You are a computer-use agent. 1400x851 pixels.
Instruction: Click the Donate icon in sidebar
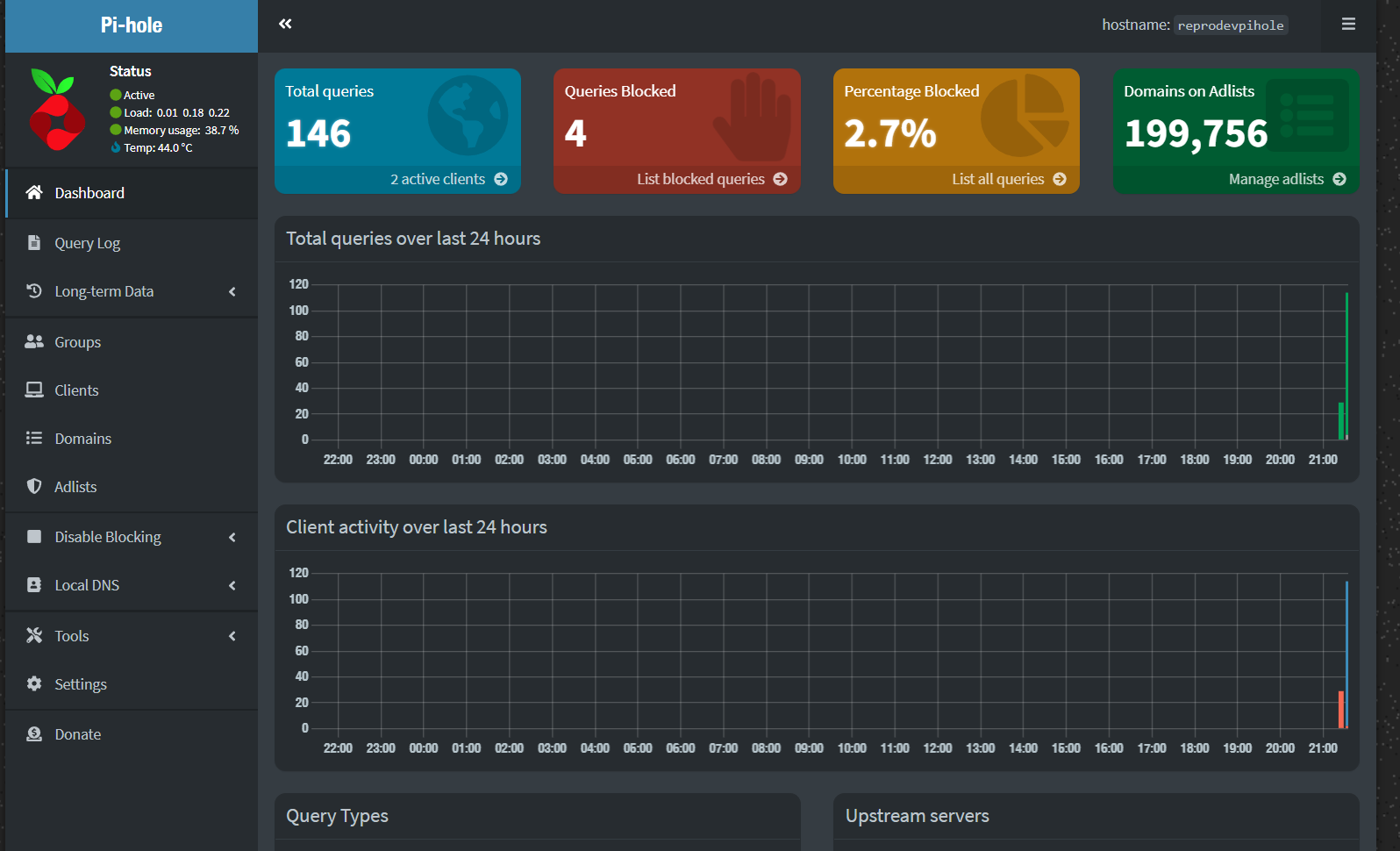tap(34, 733)
